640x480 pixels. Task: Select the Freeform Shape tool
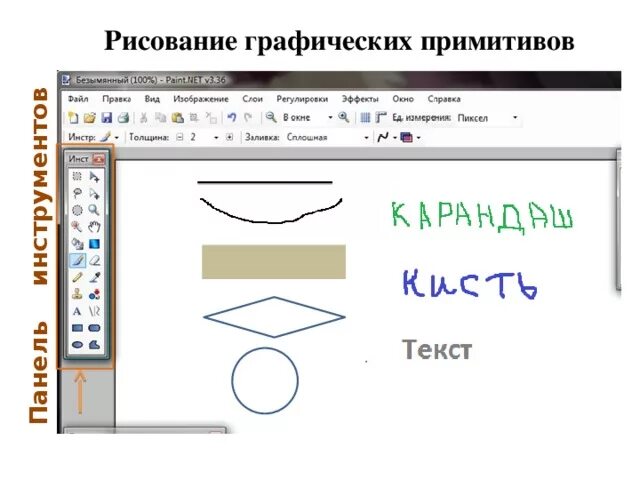[x=94, y=345]
